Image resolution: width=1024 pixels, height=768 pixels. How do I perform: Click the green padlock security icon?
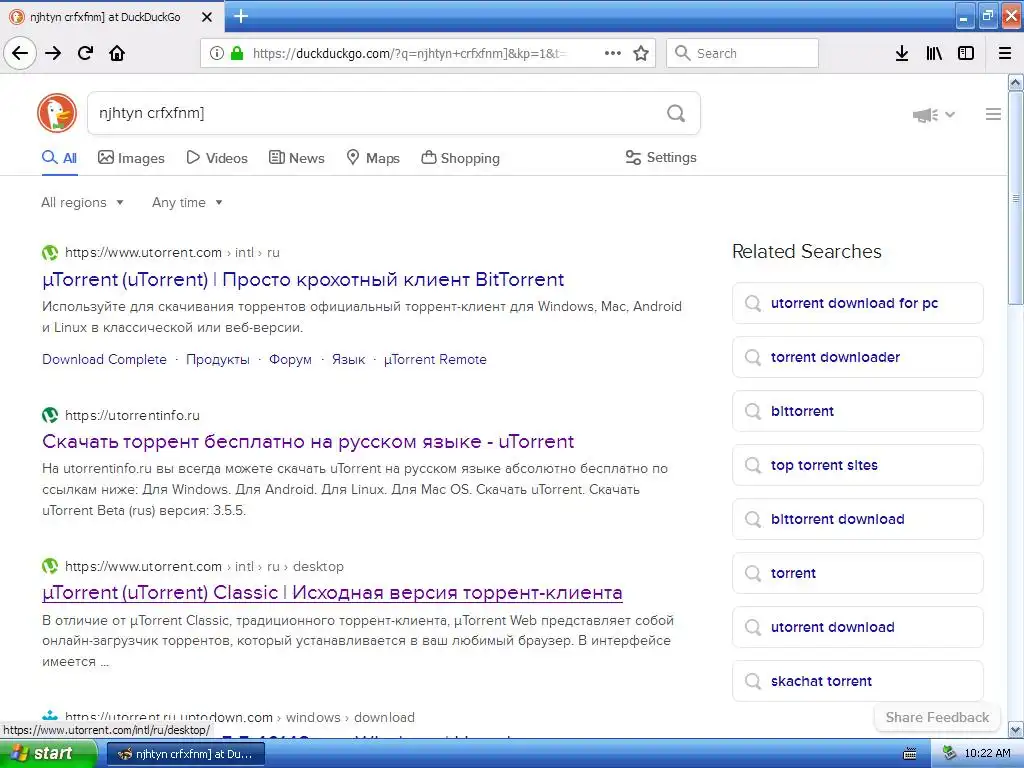(237, 53)
